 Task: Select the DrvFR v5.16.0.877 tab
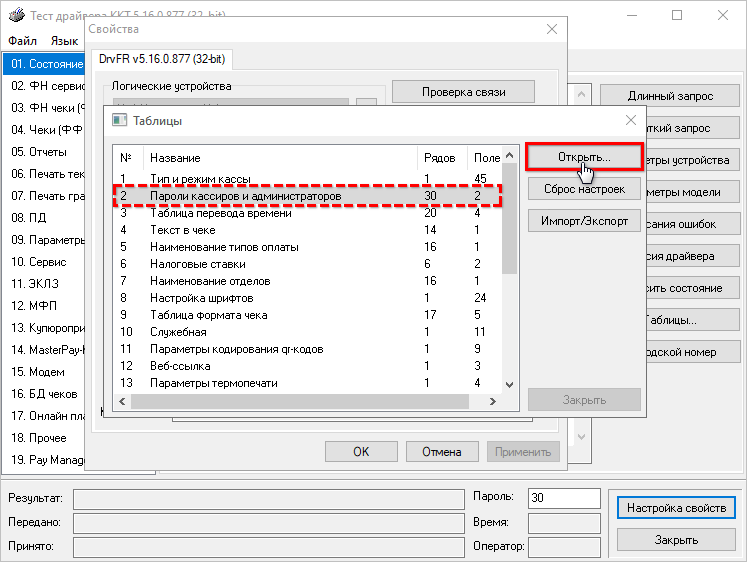[162, 60]
